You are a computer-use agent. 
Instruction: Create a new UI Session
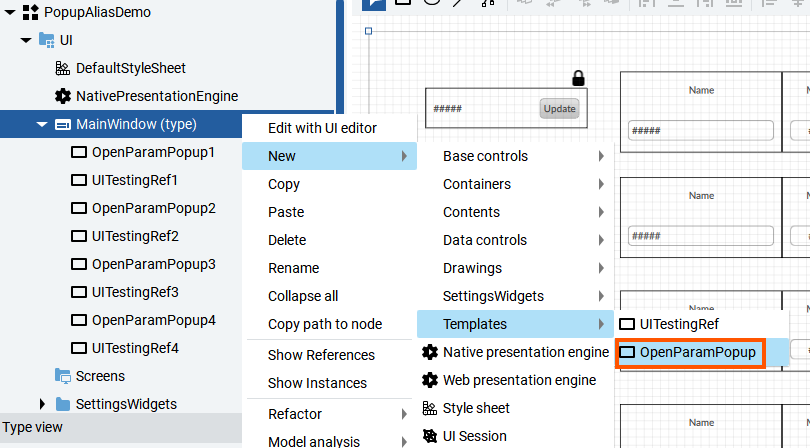point(515,436)
